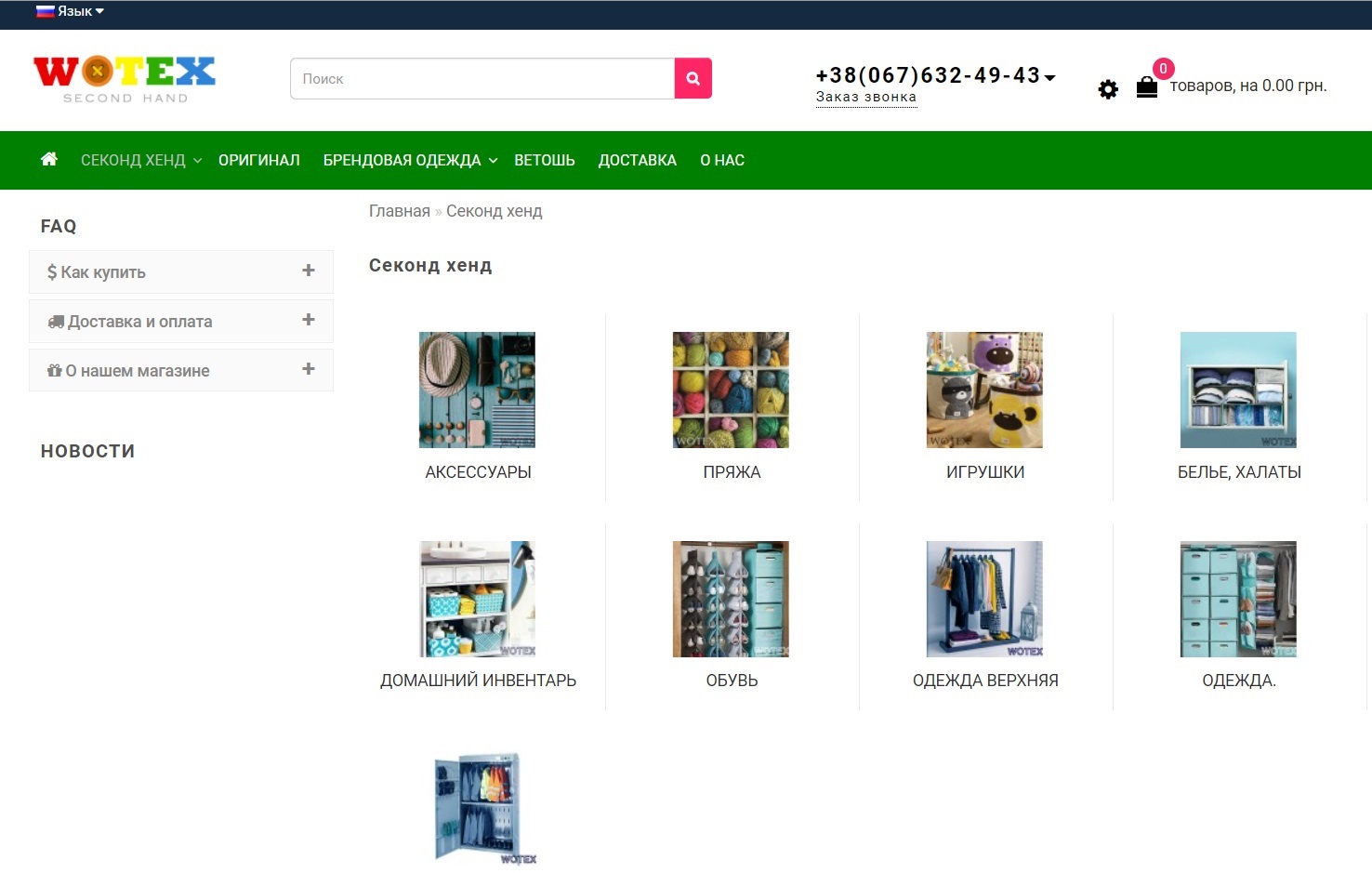Open the settings gear icon
This screenshot has height=873, width=1372.
click(1107, 88)
